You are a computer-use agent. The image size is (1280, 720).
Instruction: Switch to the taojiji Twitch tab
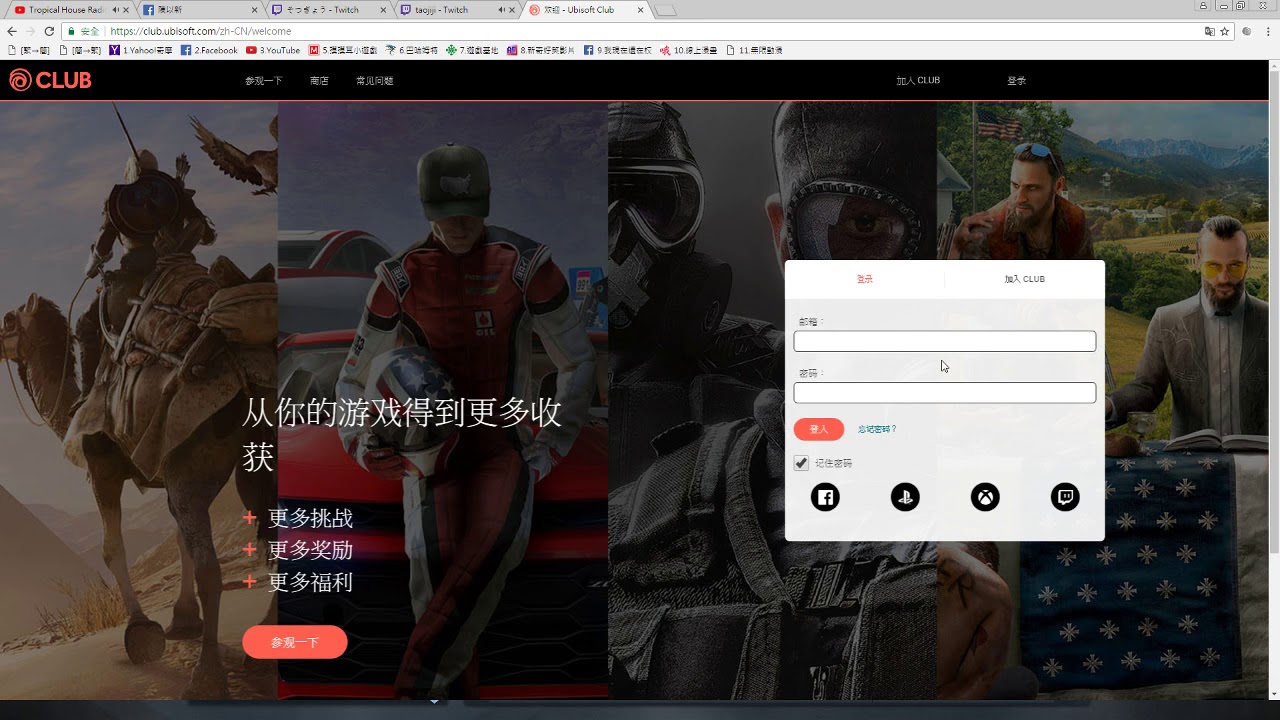[456, 10]
